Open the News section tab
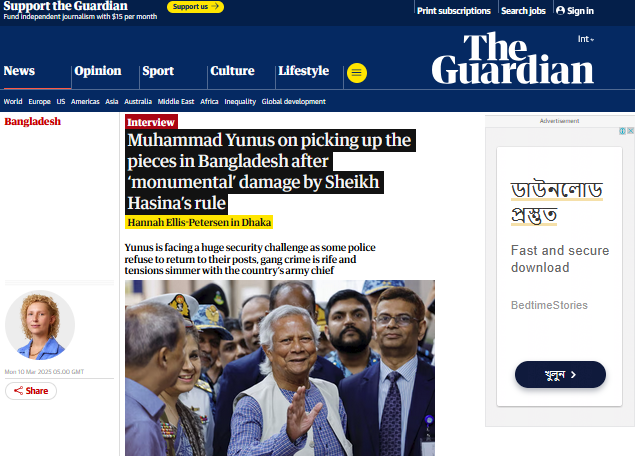 pyautogui.click(x=19, y=71)
